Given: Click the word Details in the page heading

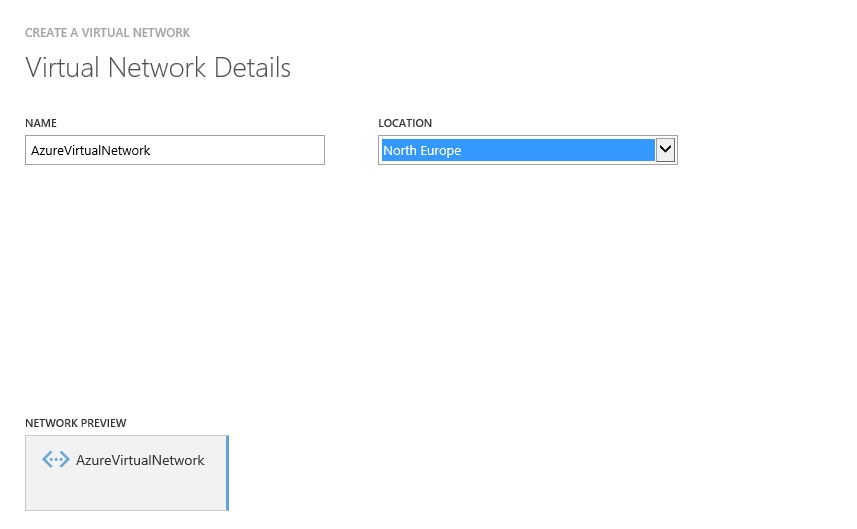Looking at the screenshot, I should point(253,68).
